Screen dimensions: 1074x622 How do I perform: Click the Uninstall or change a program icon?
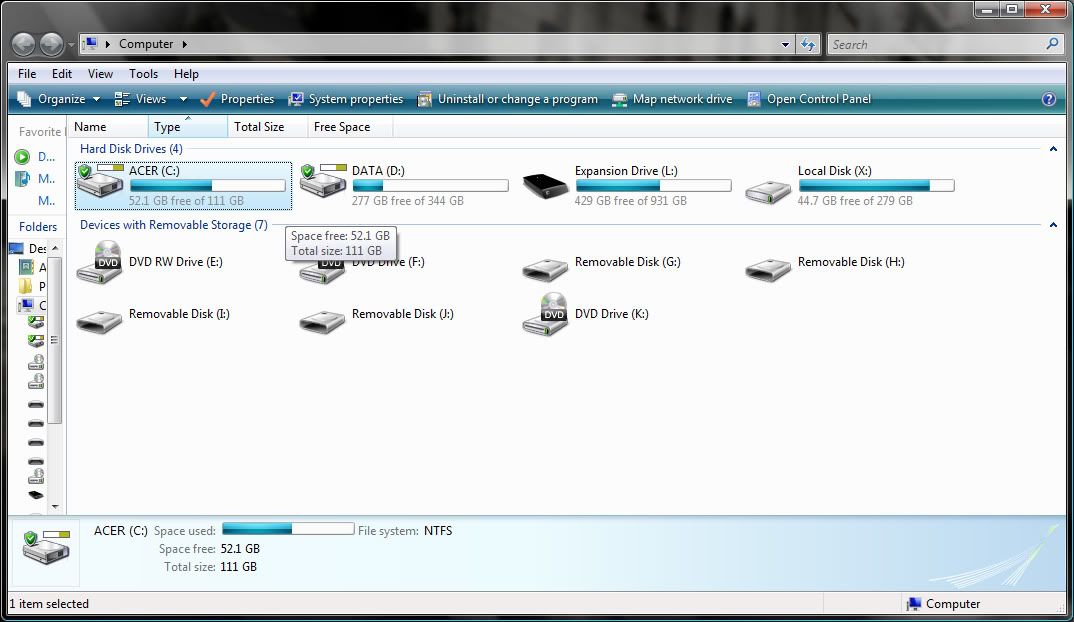pos(425,99)
